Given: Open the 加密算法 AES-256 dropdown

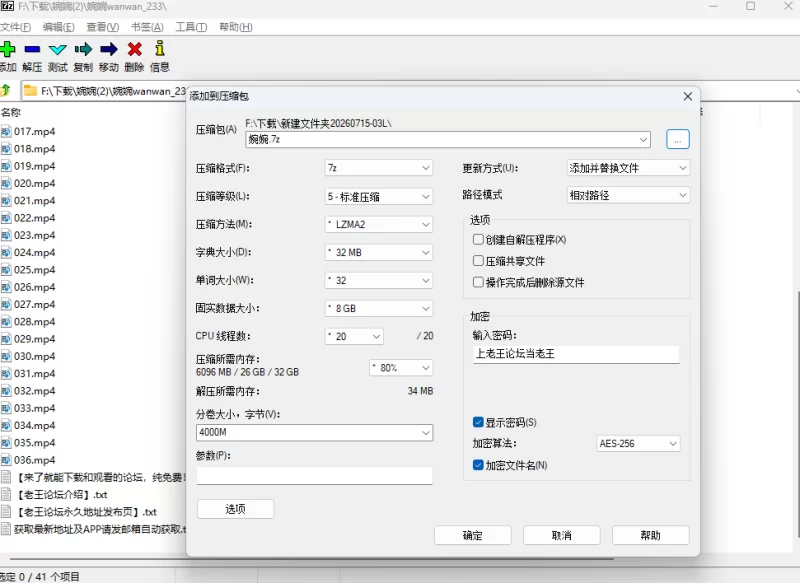Looking at the screenshot, I should [x=638, y=443].
